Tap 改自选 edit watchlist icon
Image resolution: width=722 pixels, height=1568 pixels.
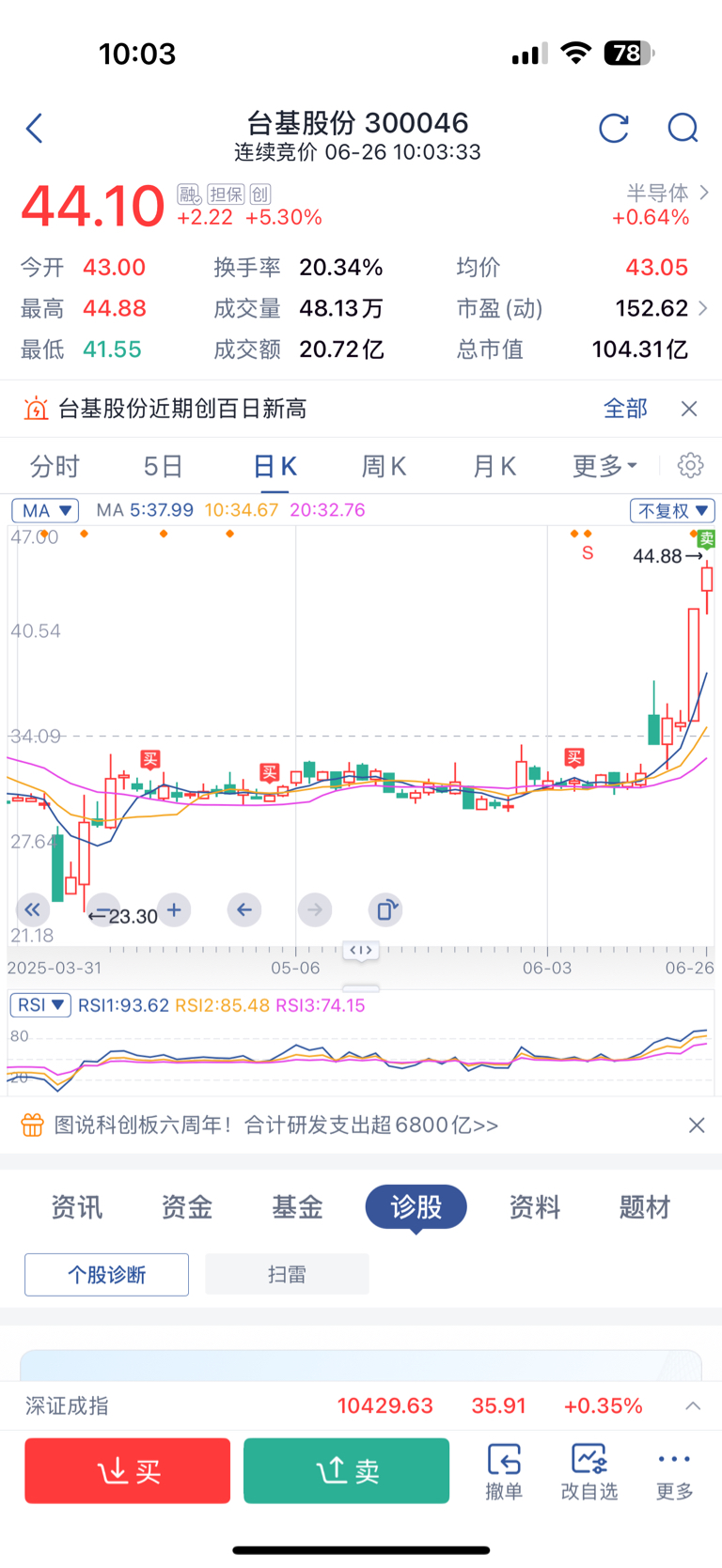[589, 1471]
